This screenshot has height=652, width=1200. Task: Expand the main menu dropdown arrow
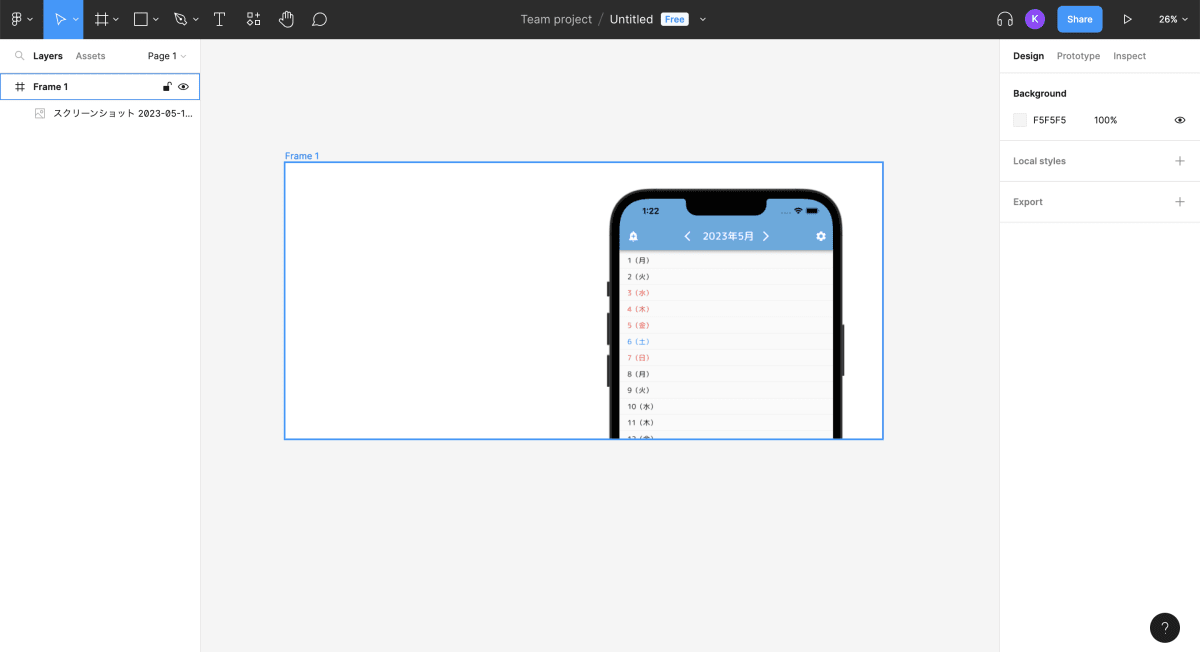pos(30,19)
